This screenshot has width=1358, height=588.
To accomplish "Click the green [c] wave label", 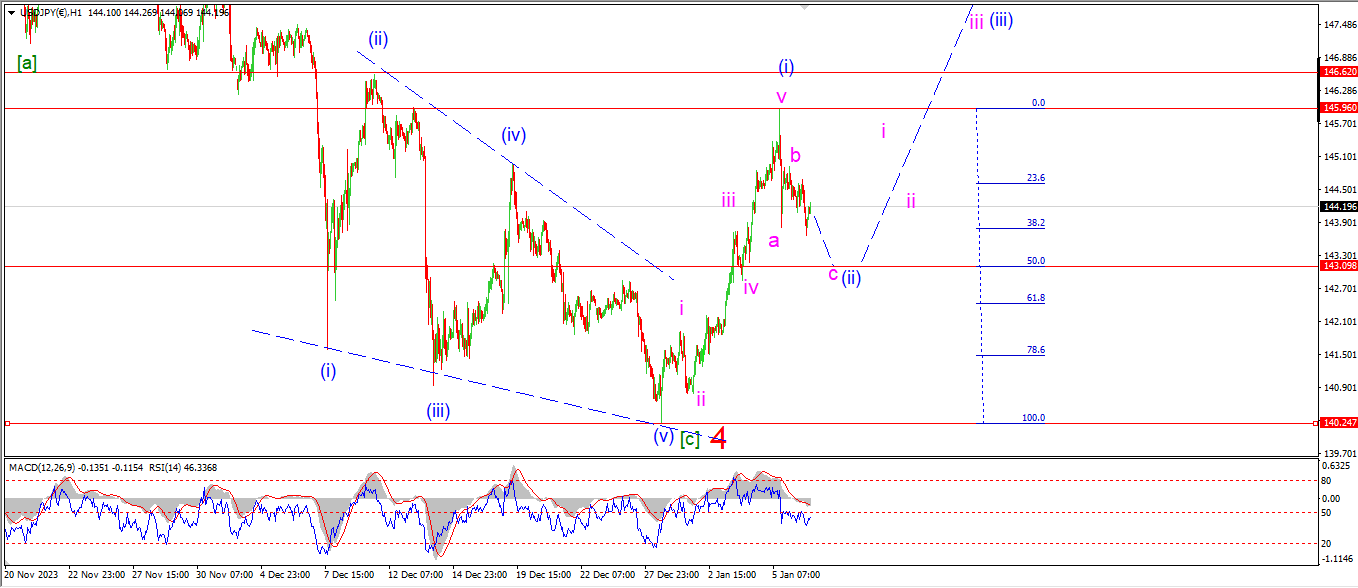I will click(690, 438).
